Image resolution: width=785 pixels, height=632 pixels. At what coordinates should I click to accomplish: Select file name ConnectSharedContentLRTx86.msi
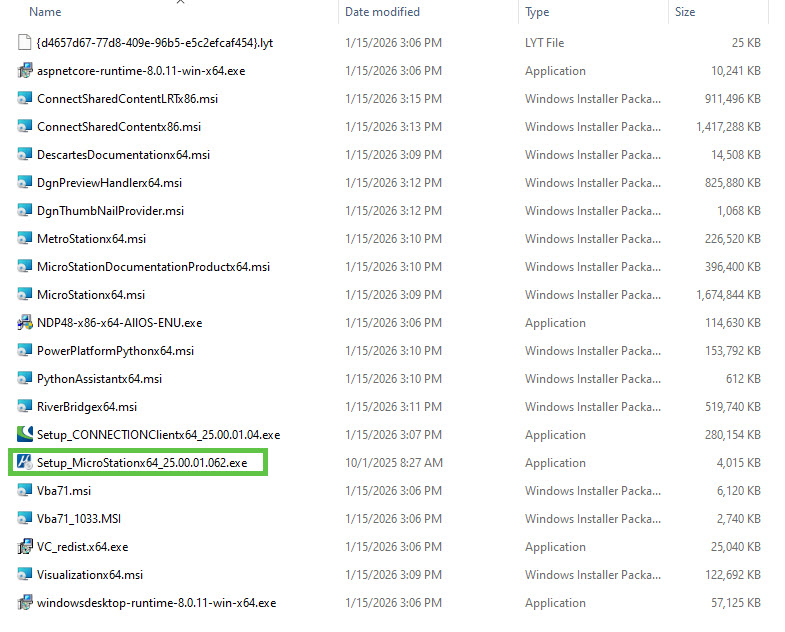[x=128, y=99]
